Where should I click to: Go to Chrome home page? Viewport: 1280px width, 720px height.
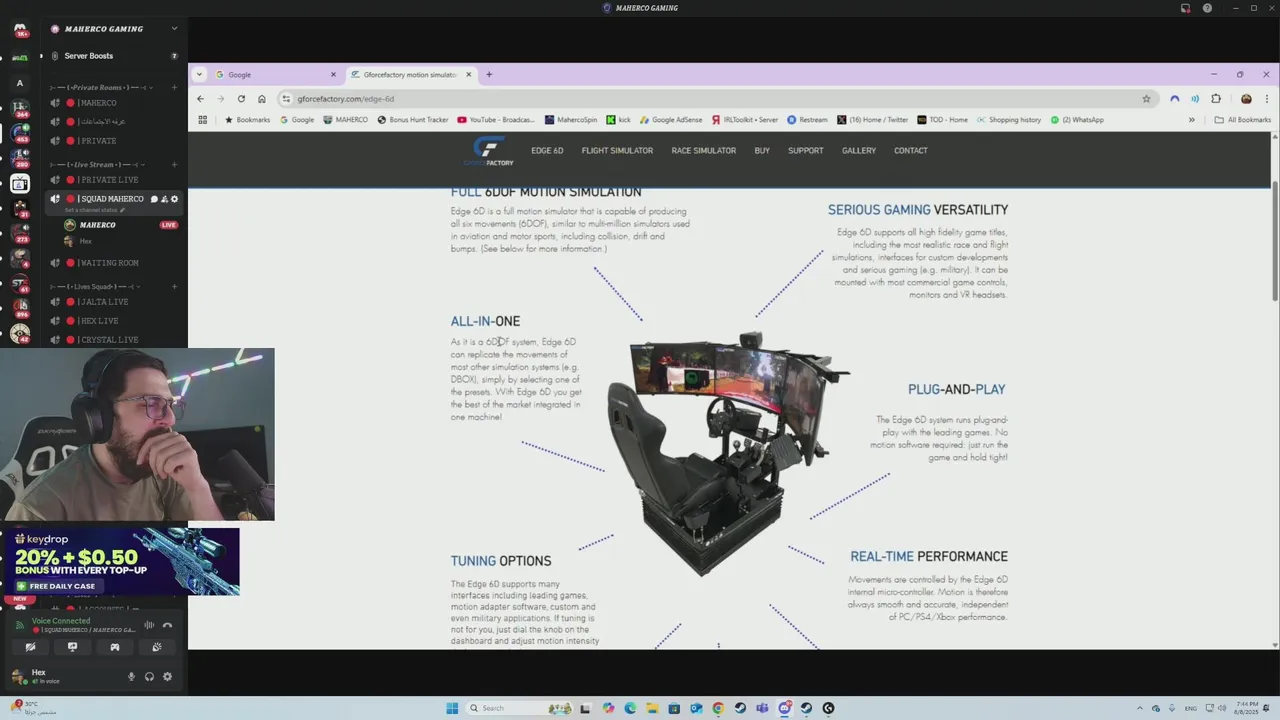point(262,99)
